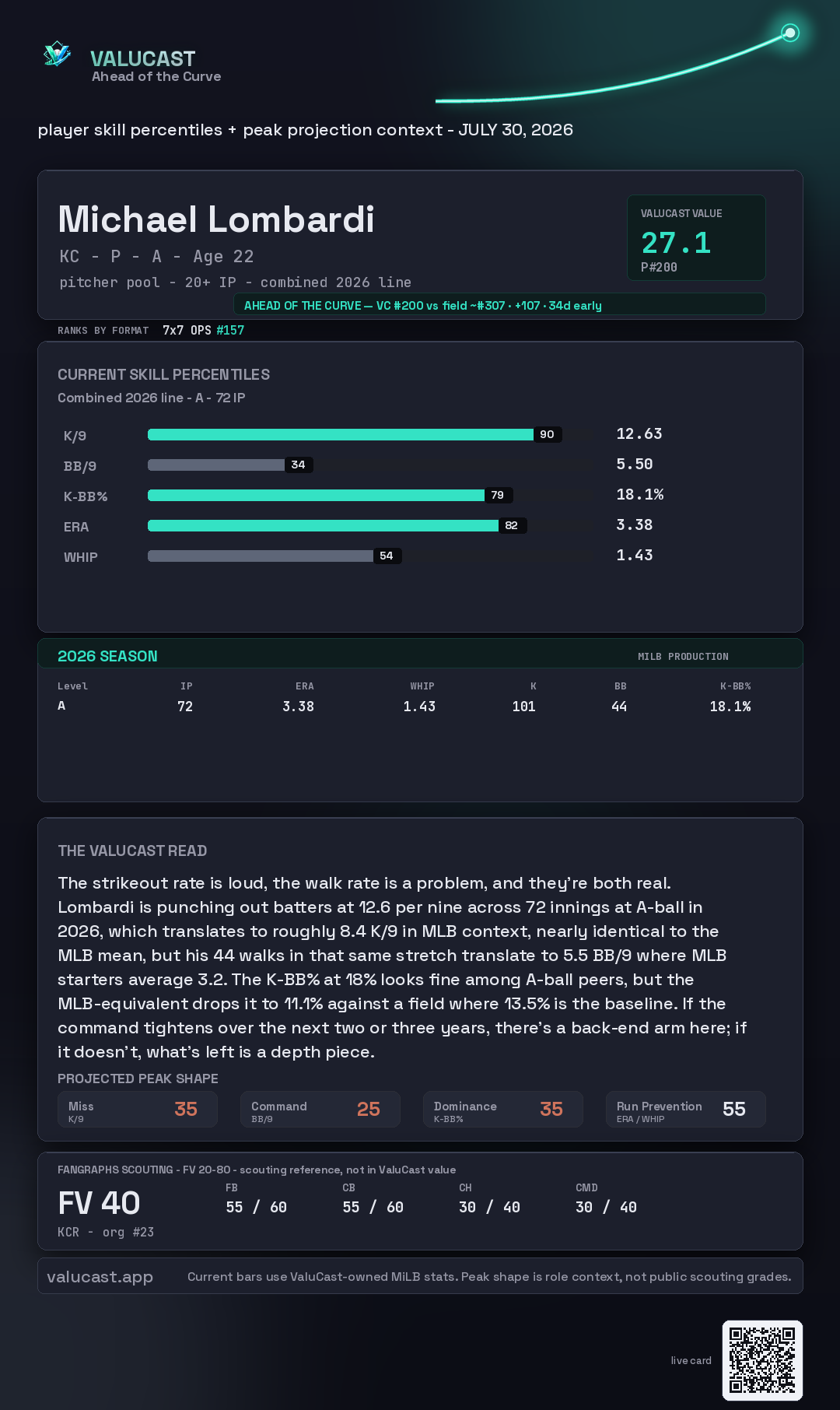Click the WHIP percentile bar
Screen dimensions: 840x1410
369,556
